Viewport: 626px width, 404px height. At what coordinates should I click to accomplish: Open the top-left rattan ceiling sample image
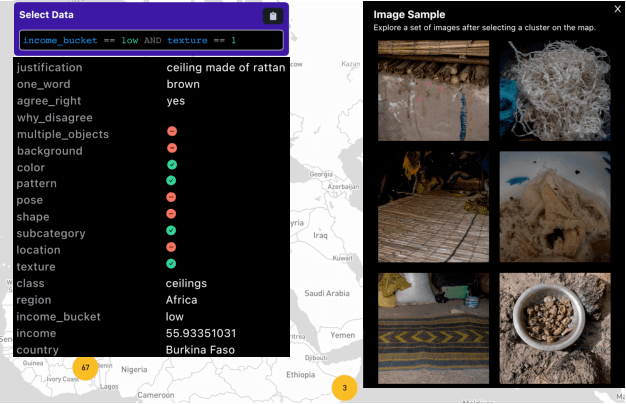433,91
